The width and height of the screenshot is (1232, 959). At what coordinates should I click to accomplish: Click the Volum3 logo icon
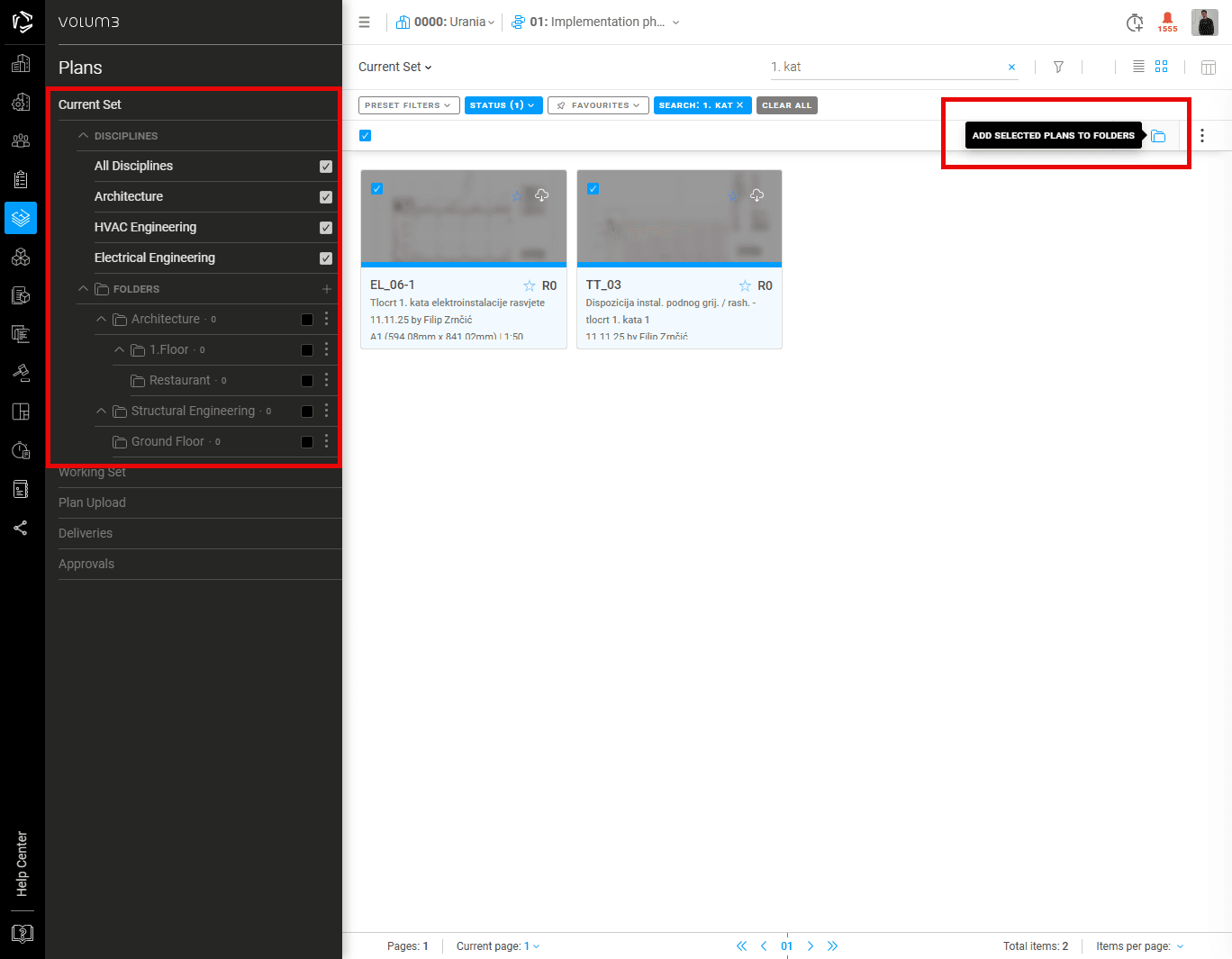[22, 22]
